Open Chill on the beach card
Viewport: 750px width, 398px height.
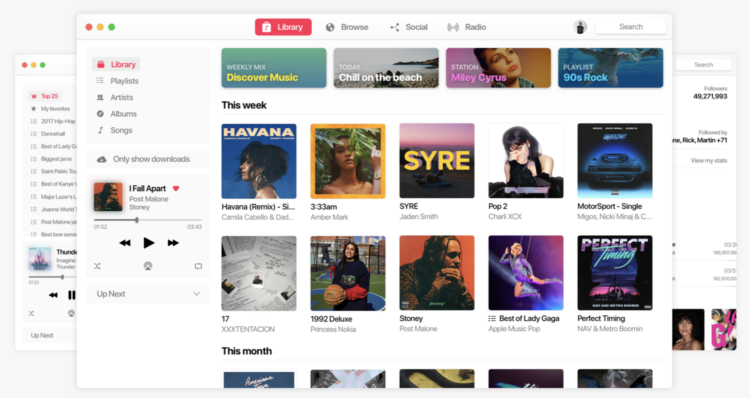point(386,68)
